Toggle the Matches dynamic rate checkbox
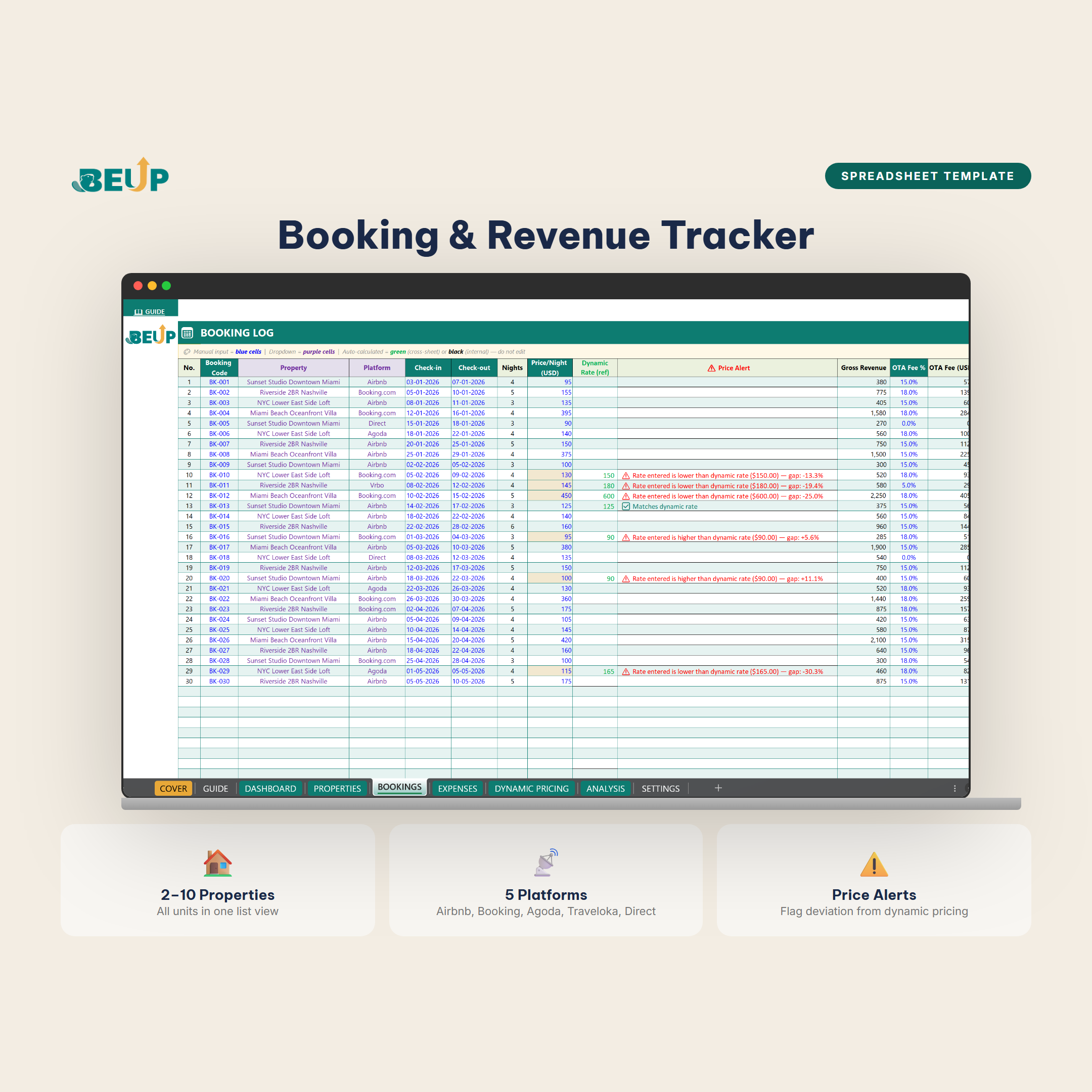Image resolution: width=1092 pixels, height=1092 pixels. 626,507
